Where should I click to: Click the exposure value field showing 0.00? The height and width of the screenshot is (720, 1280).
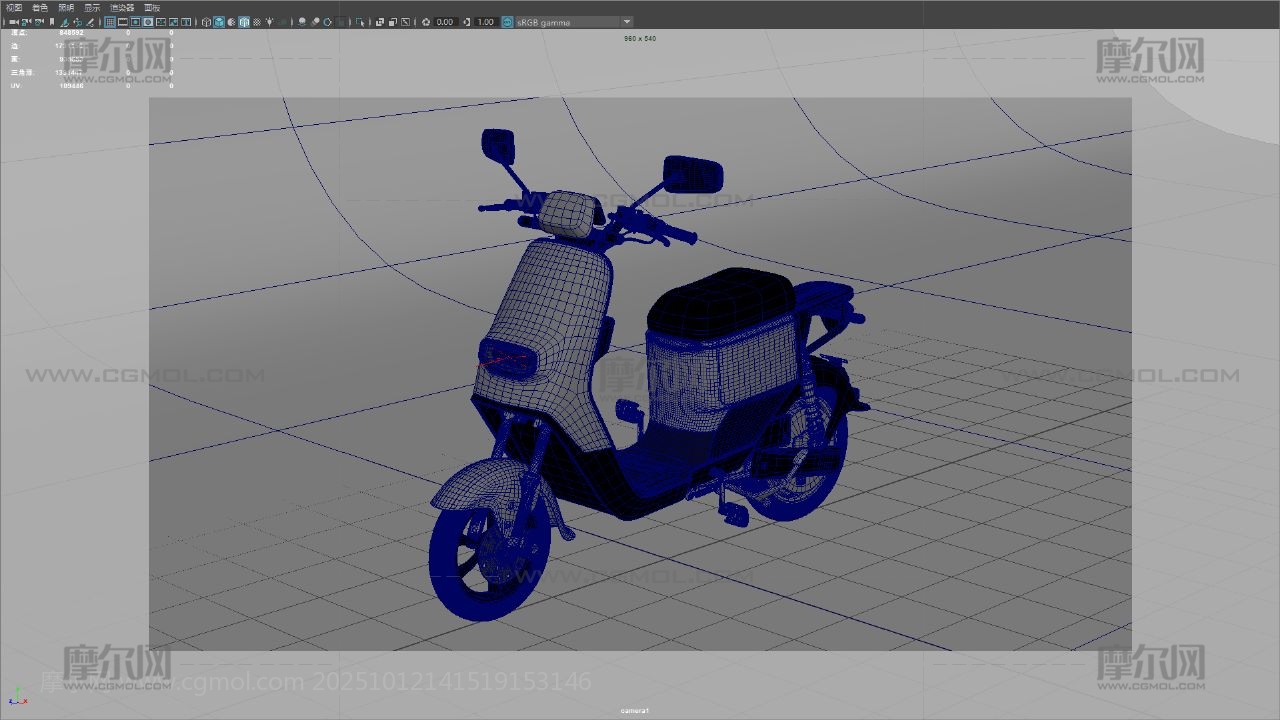[445, 22]
